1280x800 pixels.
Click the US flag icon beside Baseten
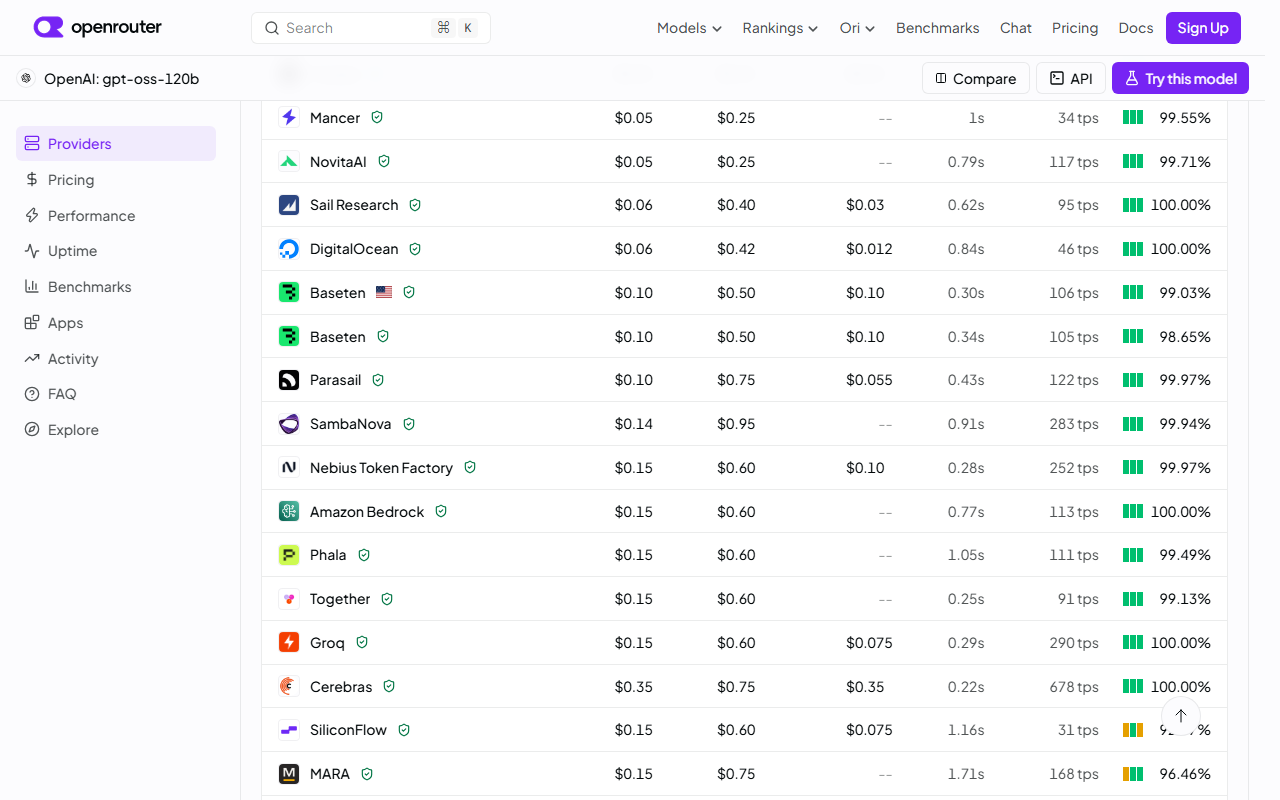click(x=384, y=292)
